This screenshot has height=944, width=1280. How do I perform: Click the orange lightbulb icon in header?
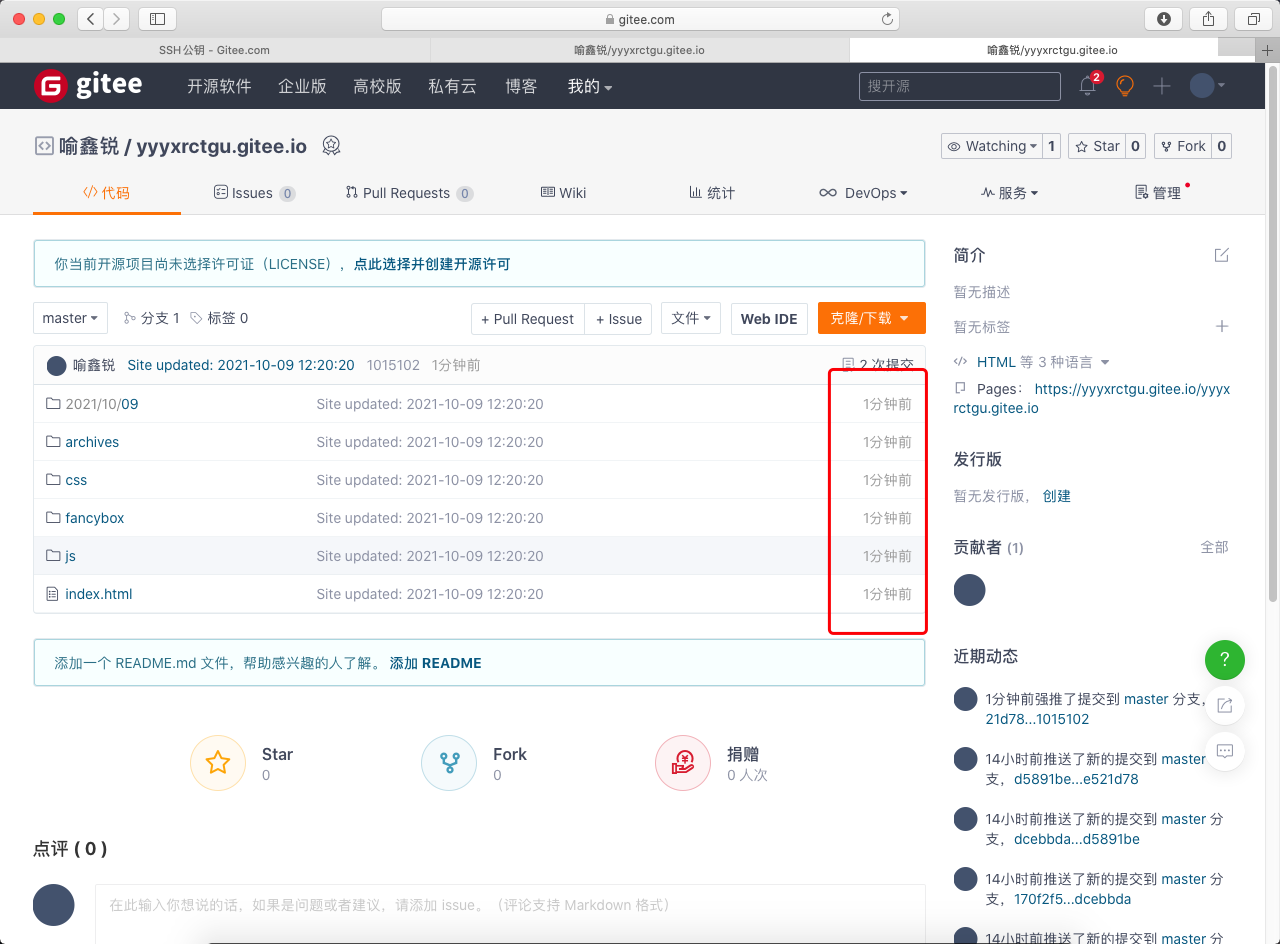[1125, 86]
